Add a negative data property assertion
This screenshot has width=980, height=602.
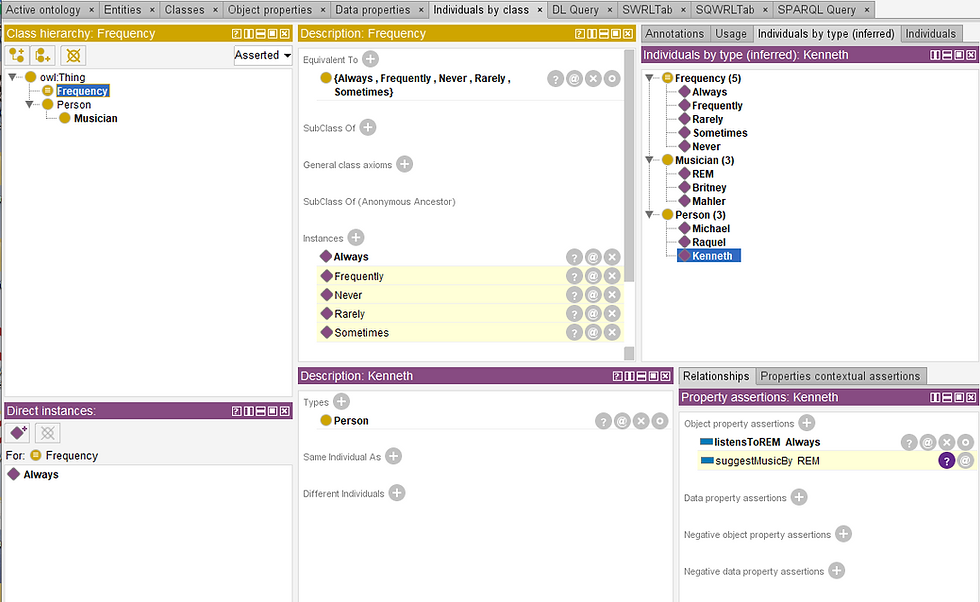point(837,571)
